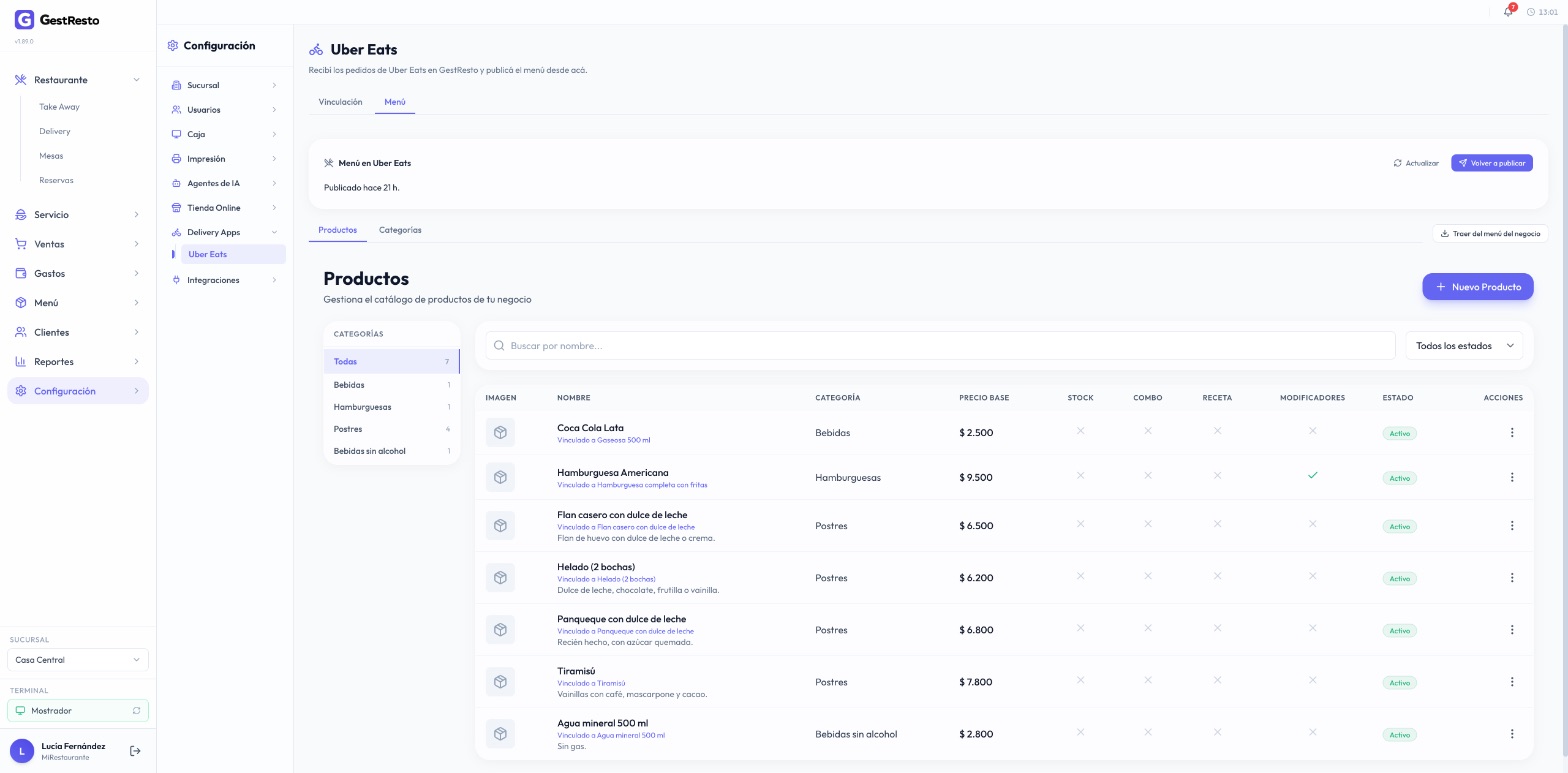Open the Vinculado a Gaseosa 500 ml link
The image size is (1568, 773).
pyautogui.click(x=604, y=440)
